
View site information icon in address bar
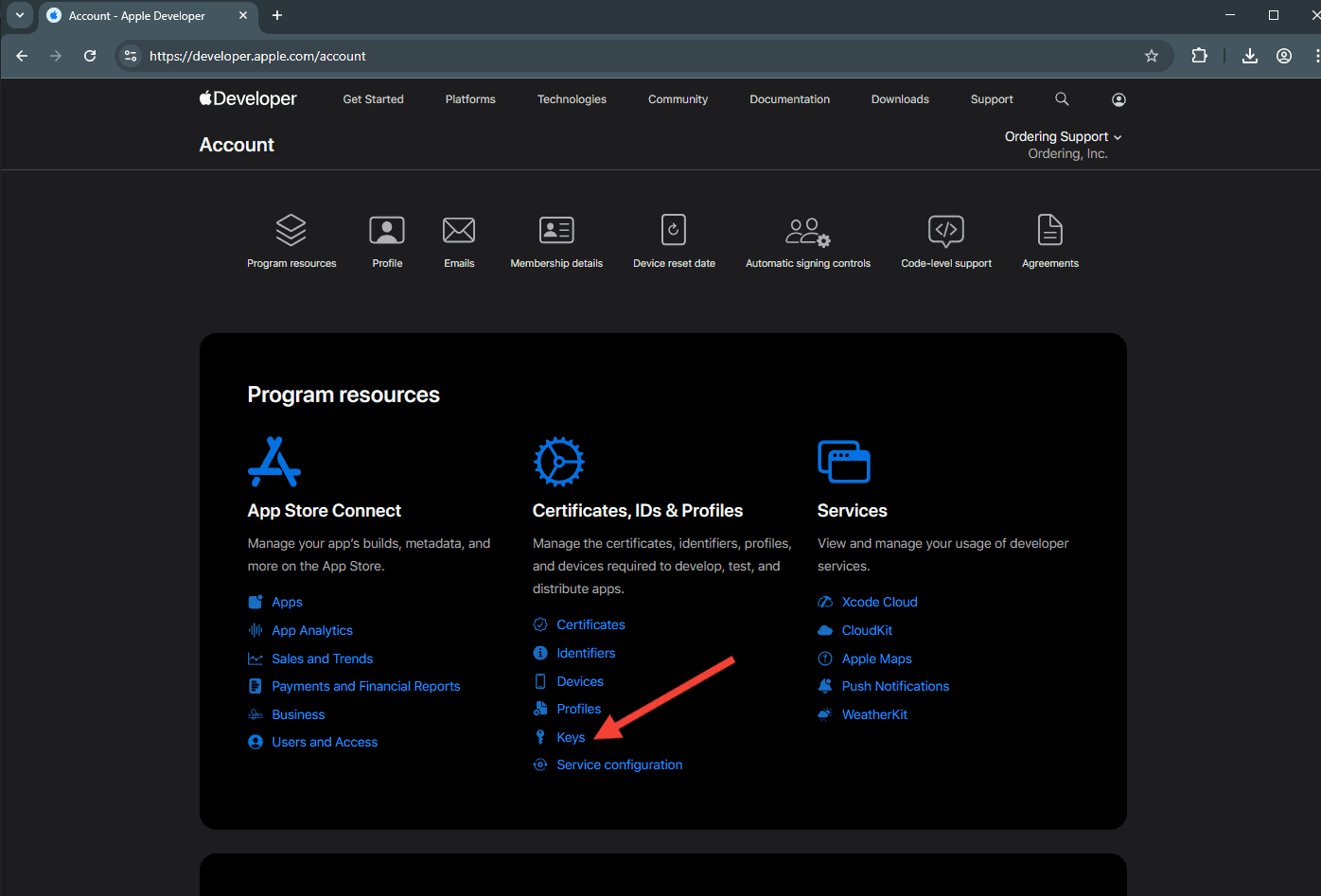click(x=132, y=56)
